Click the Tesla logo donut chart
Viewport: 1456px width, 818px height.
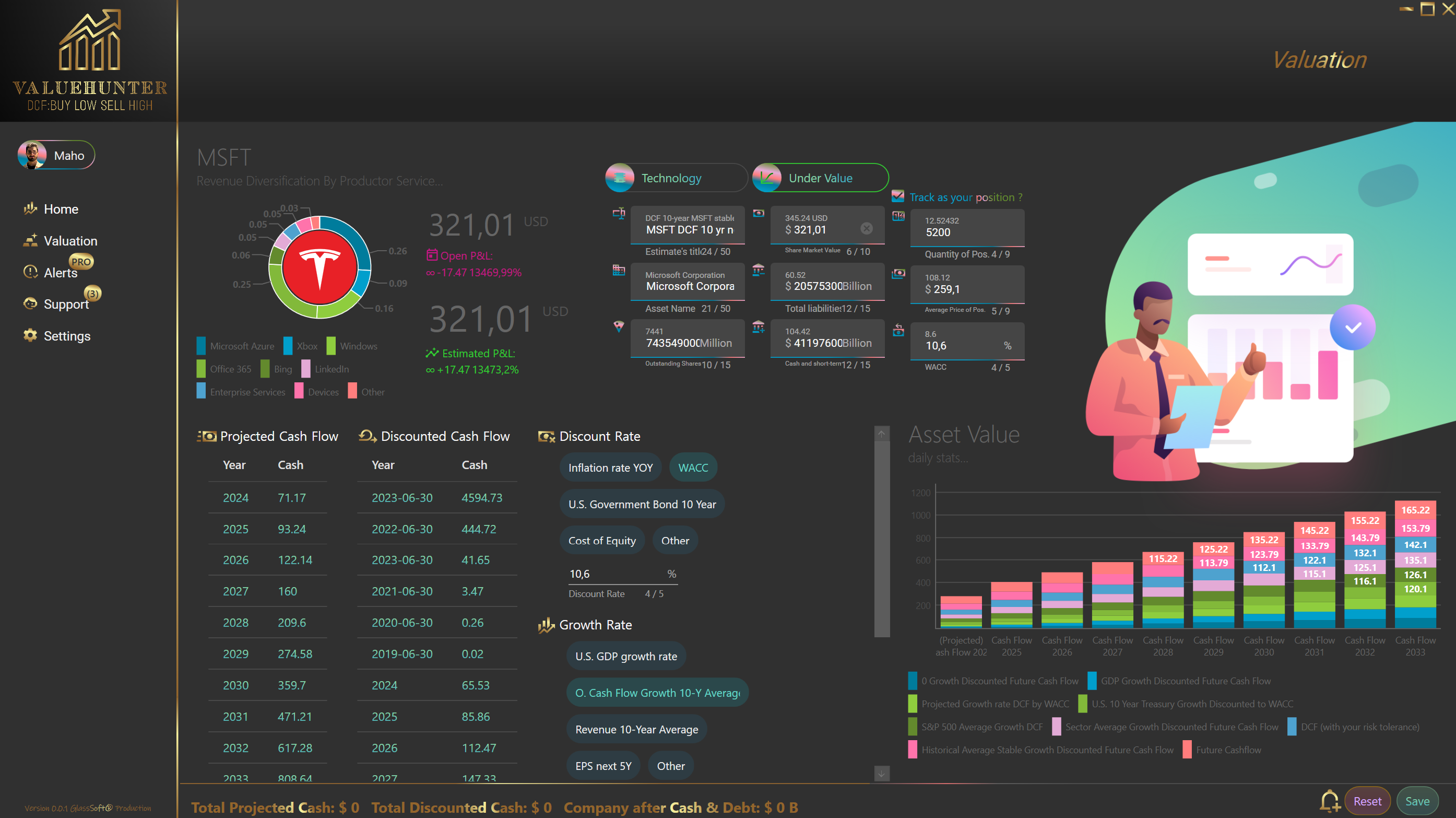point(319,267)
